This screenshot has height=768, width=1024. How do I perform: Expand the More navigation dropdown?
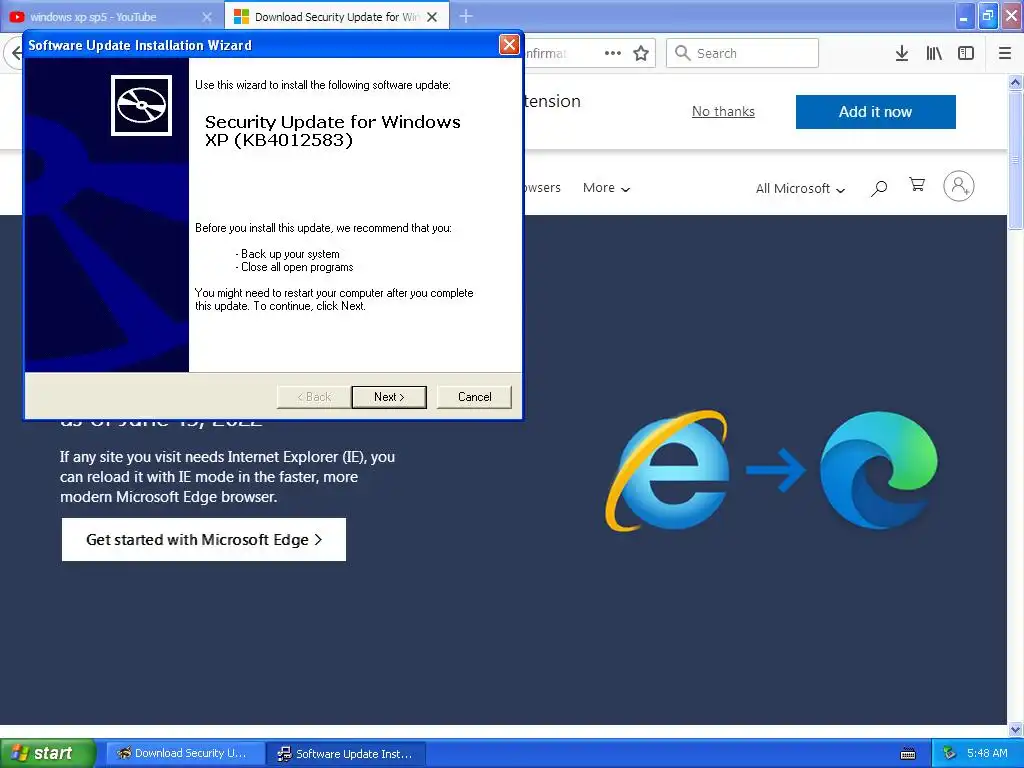pos(606,188)
